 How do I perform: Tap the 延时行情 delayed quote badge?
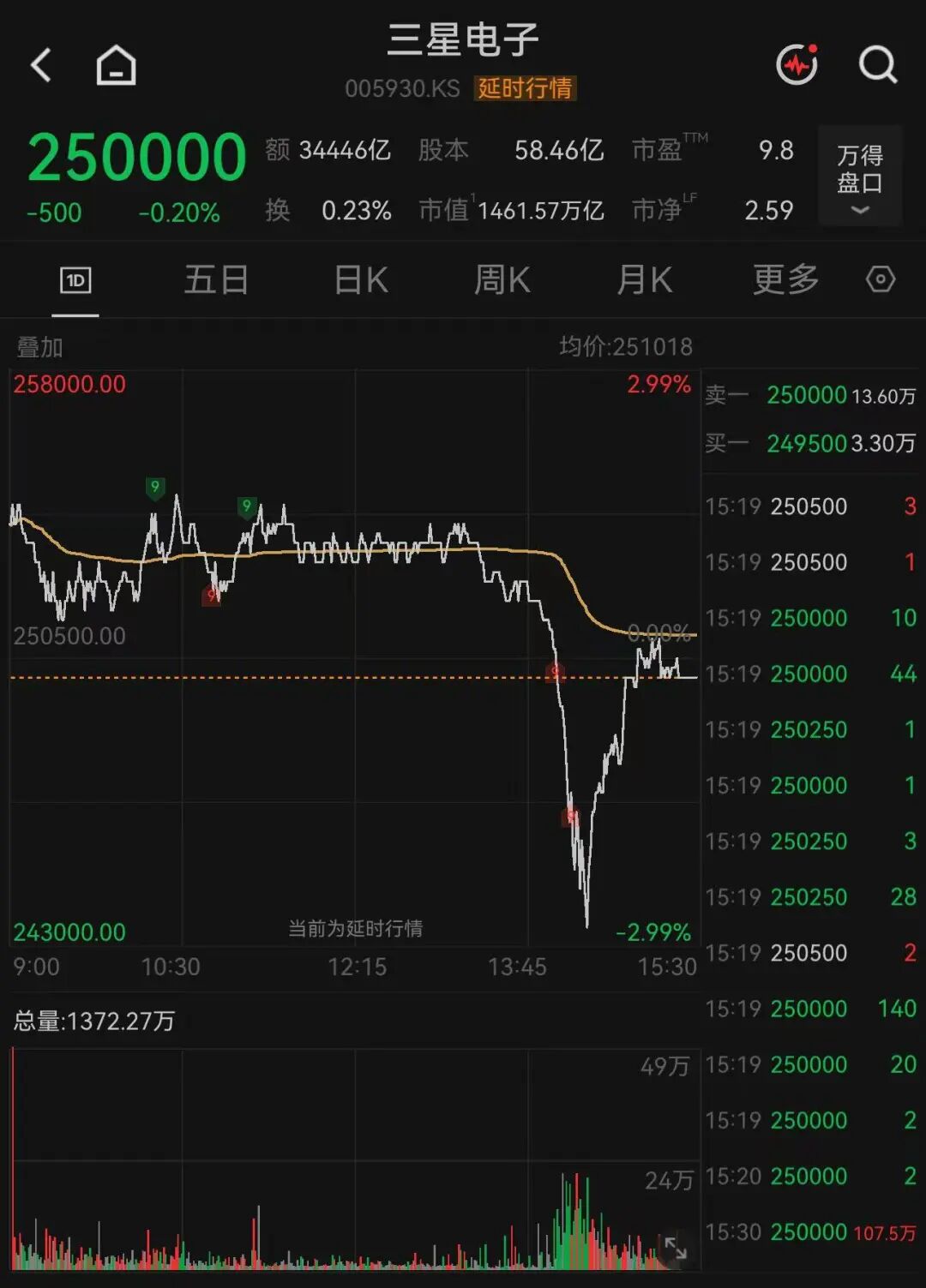click(525, 88)
